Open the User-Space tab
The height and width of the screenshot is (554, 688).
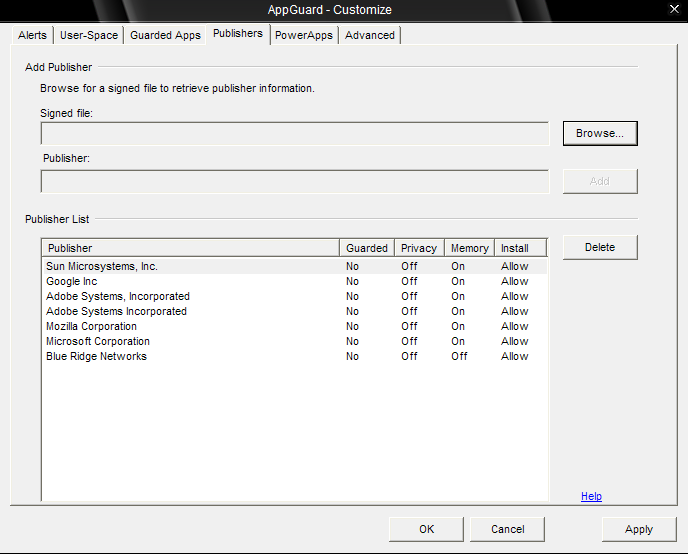[x=89, y=35]
